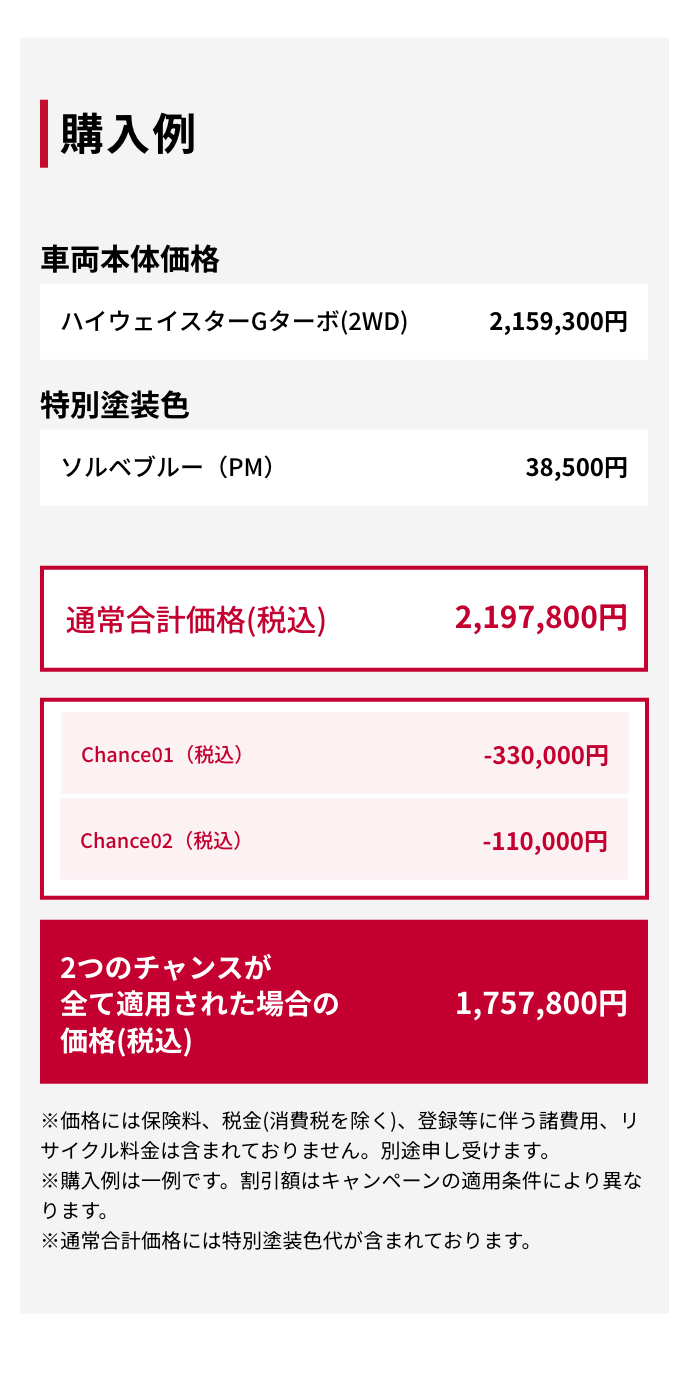Screen dimensions: 690x1374
Task: Click the ハイウェイスターGターボ(2WD) model name
Action: pos(234,322)
